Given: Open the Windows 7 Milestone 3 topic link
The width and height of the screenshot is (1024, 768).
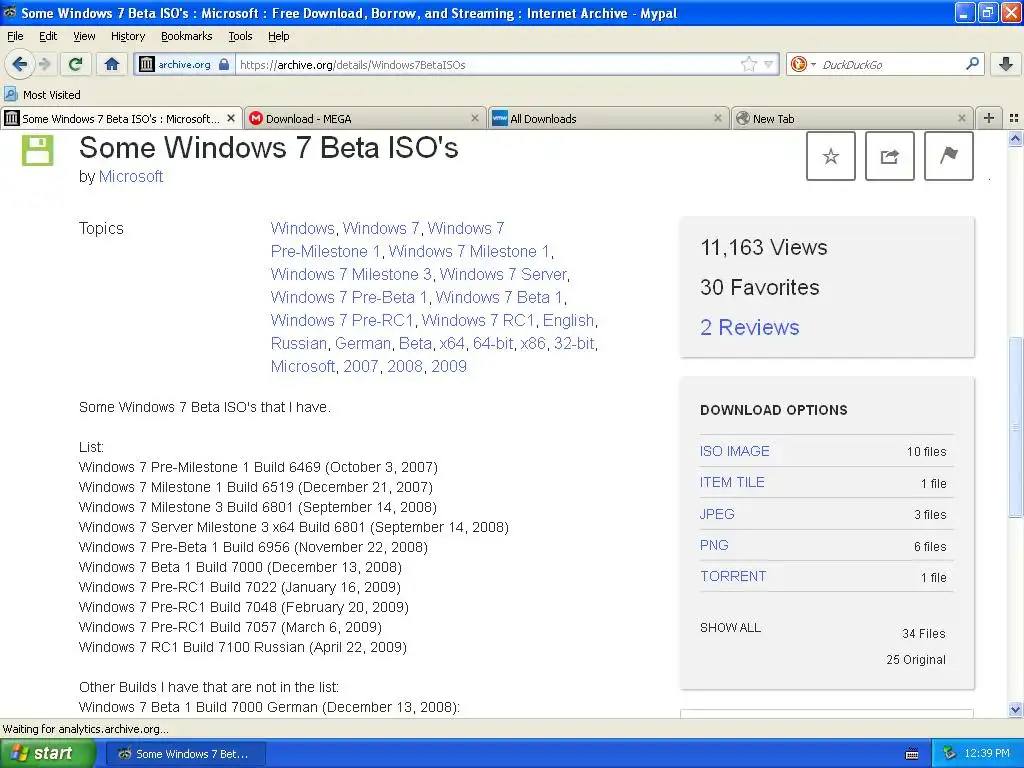Looking at the screenshot, I should coord(351,274).
